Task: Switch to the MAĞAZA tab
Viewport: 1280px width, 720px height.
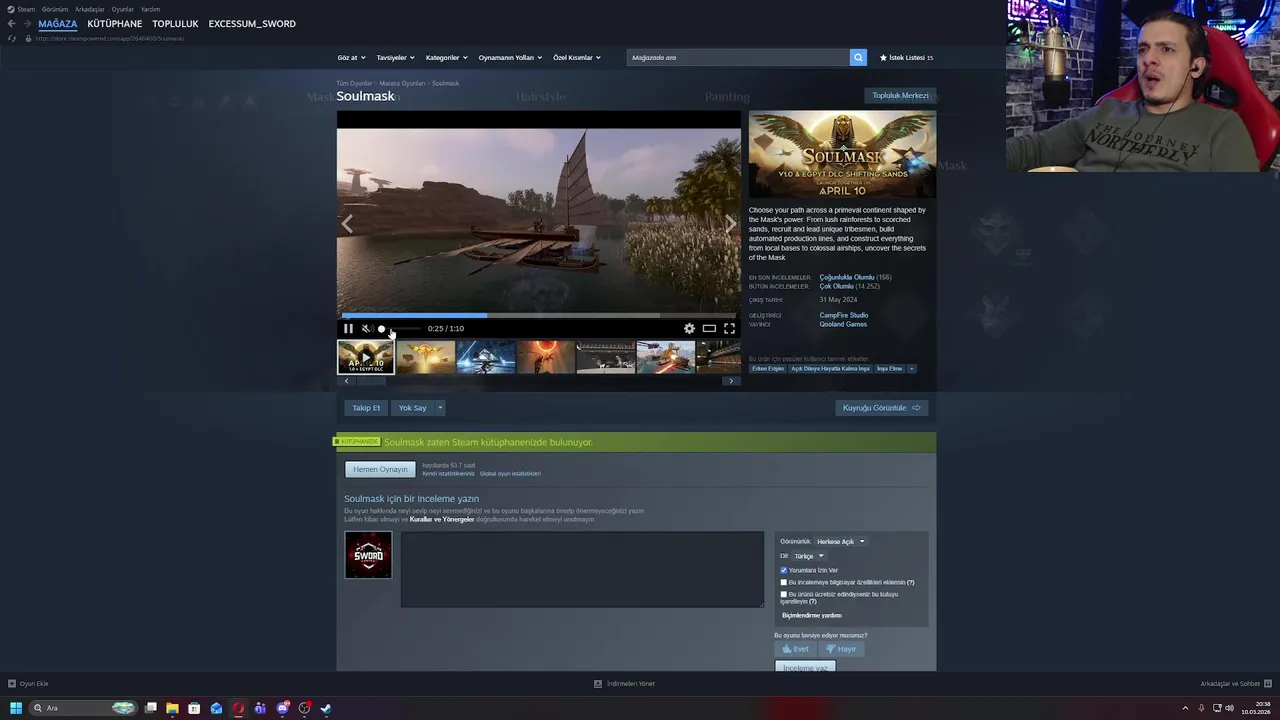Action: click(x=58, y=24)
